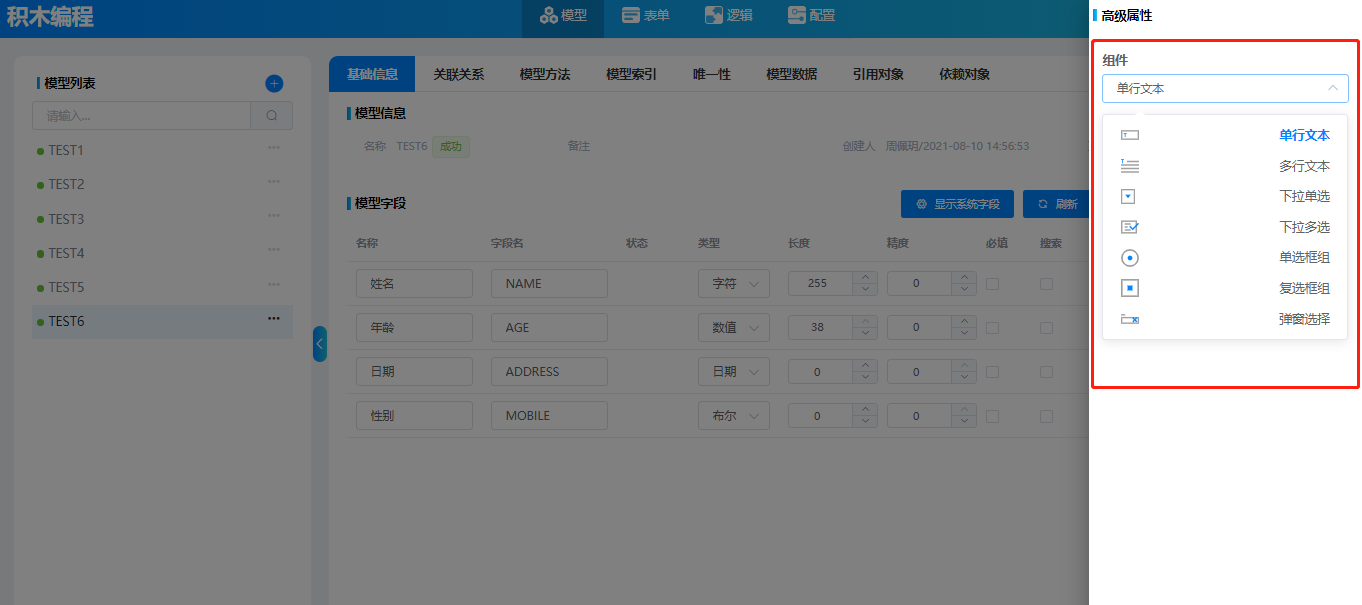Toggle required checkbox for 日期 row
1362x605 pixels.
[992, 372]
